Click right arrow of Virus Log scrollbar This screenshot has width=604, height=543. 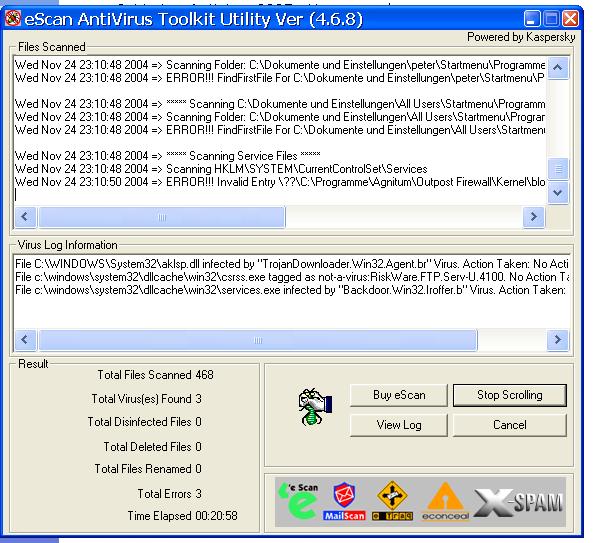558,340
